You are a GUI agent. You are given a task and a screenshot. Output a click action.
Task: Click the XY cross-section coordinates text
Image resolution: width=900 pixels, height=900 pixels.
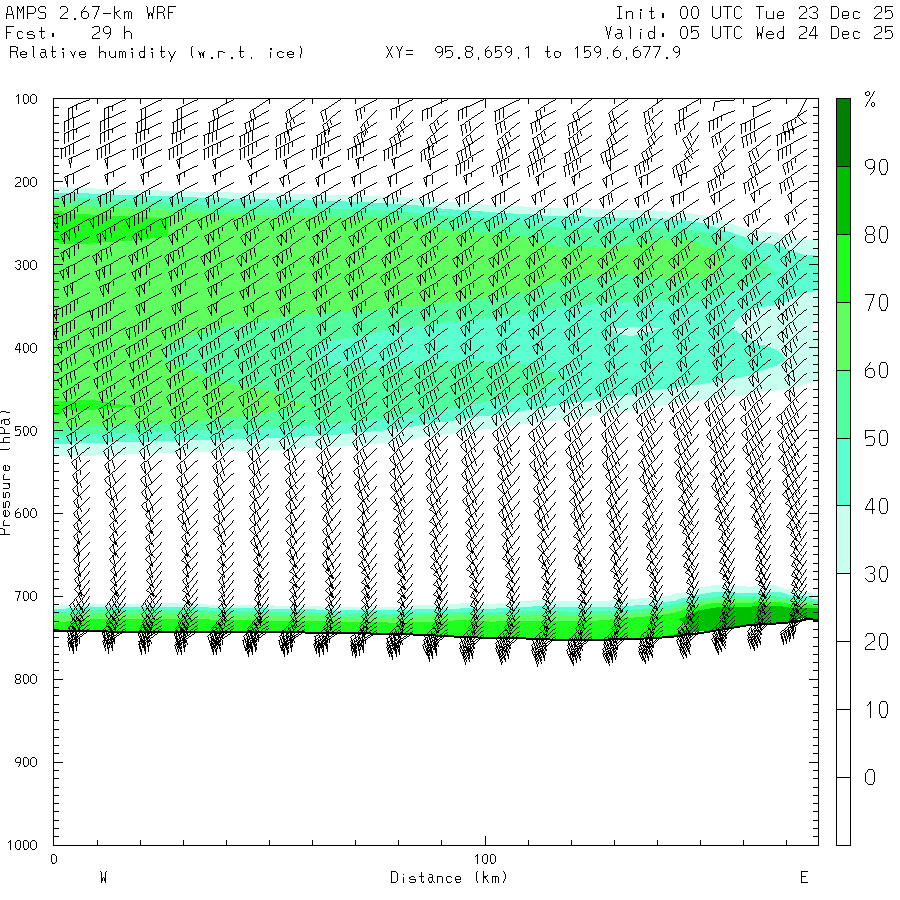click(x=533, y=53)
